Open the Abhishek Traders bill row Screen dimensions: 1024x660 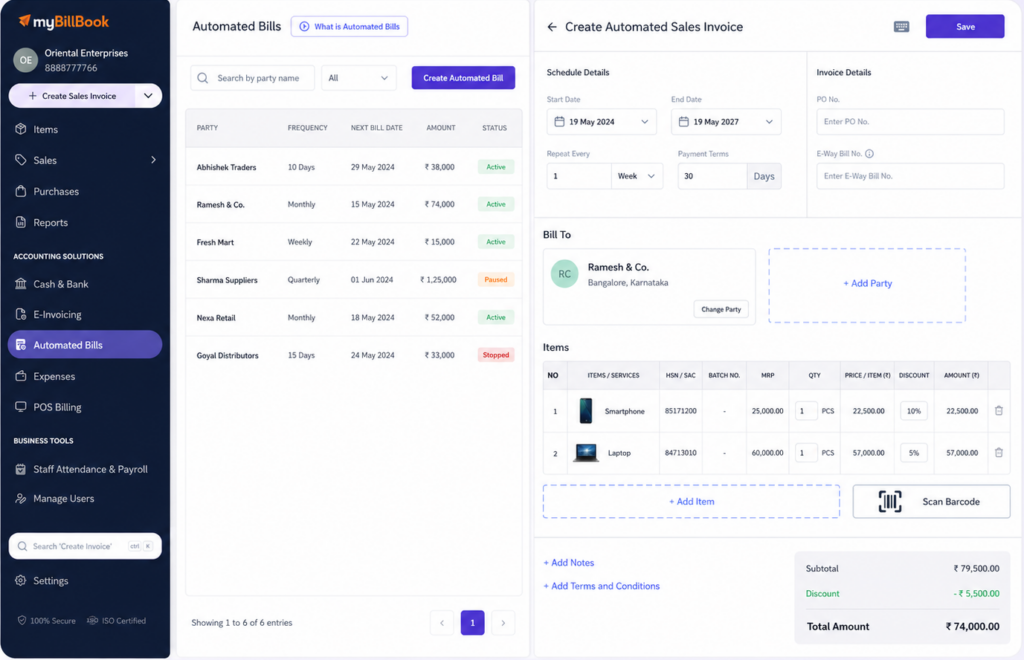353,167
